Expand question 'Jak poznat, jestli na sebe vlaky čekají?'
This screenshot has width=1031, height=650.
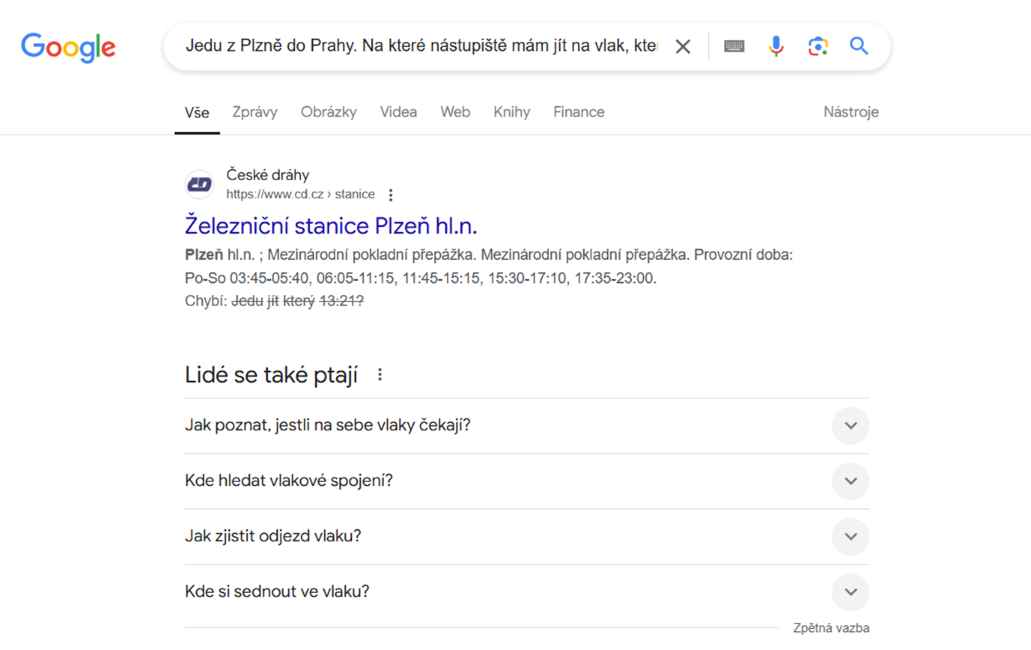click(x=850, y=426)
